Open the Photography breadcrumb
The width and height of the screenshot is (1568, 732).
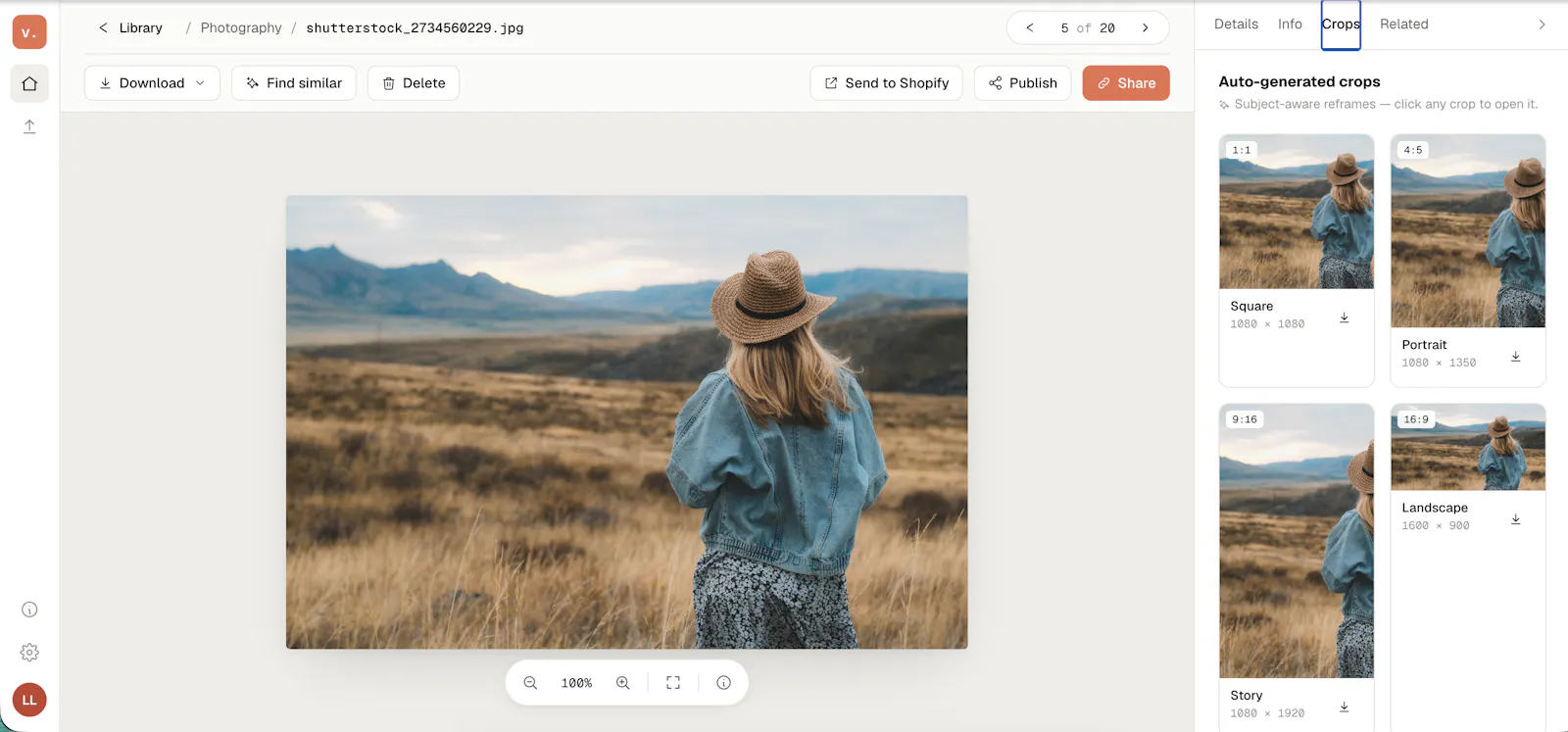point(241,27)
